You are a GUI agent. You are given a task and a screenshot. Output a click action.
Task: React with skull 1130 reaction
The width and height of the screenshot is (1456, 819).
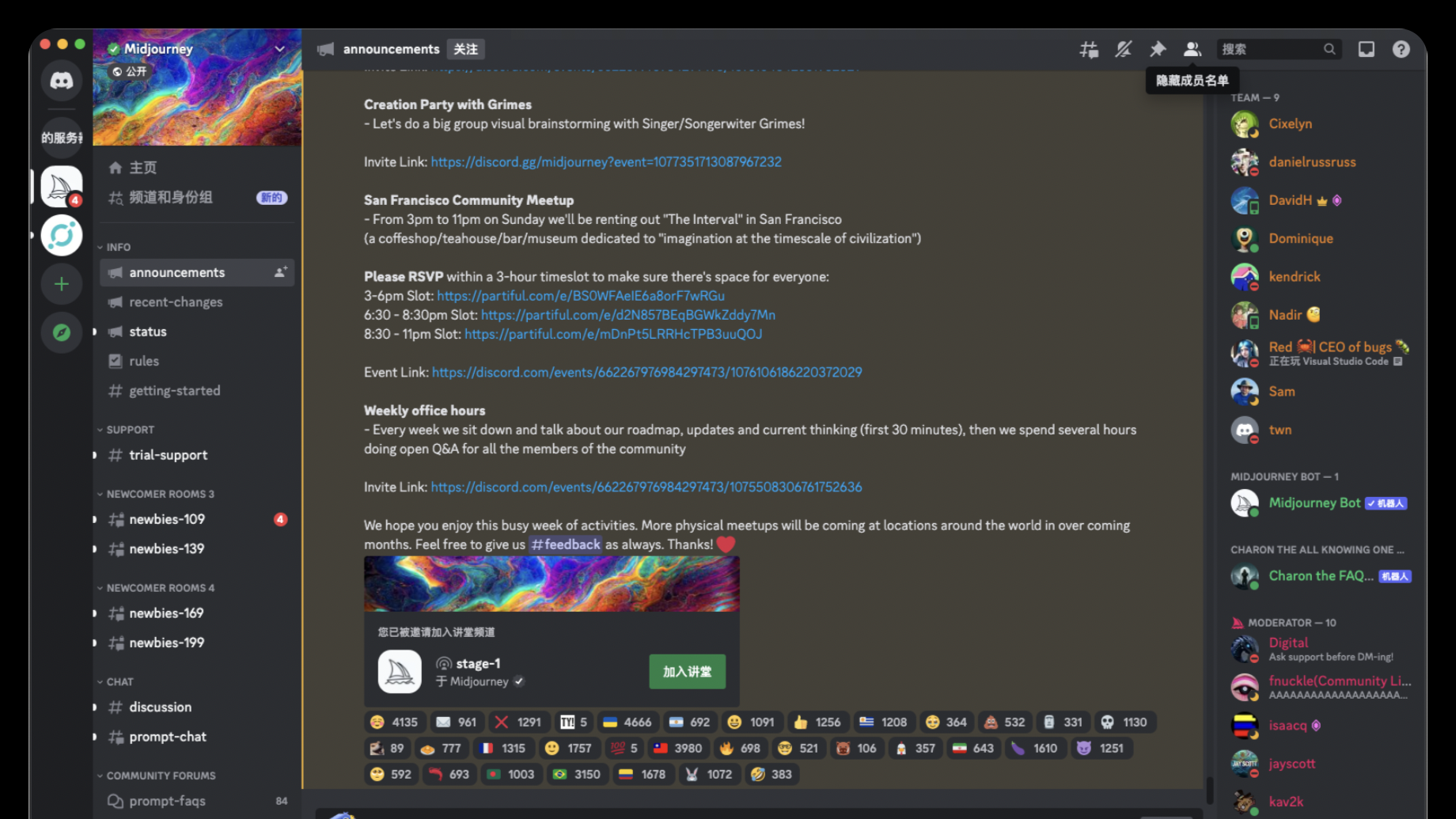[1124, 722]
